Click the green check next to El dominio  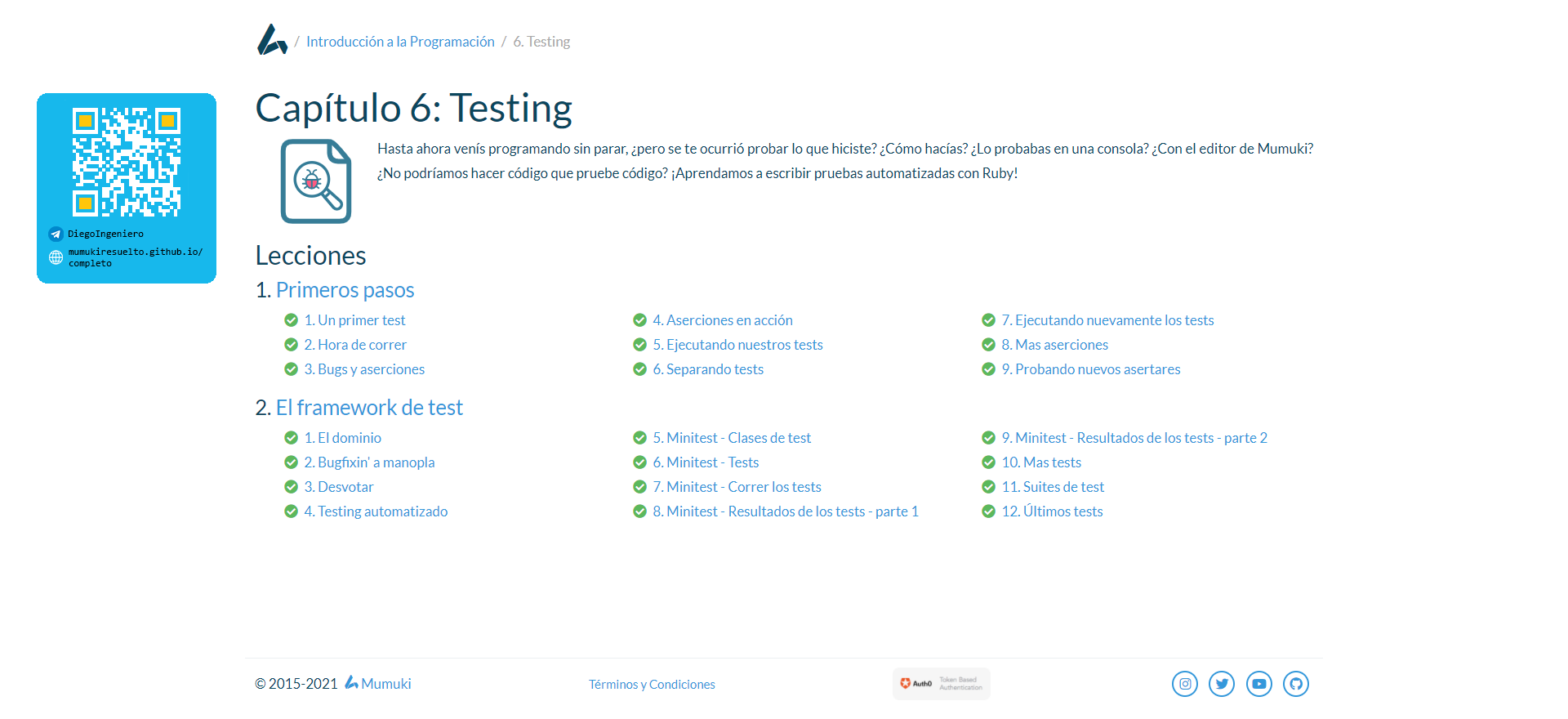click(x=291, y=438)
